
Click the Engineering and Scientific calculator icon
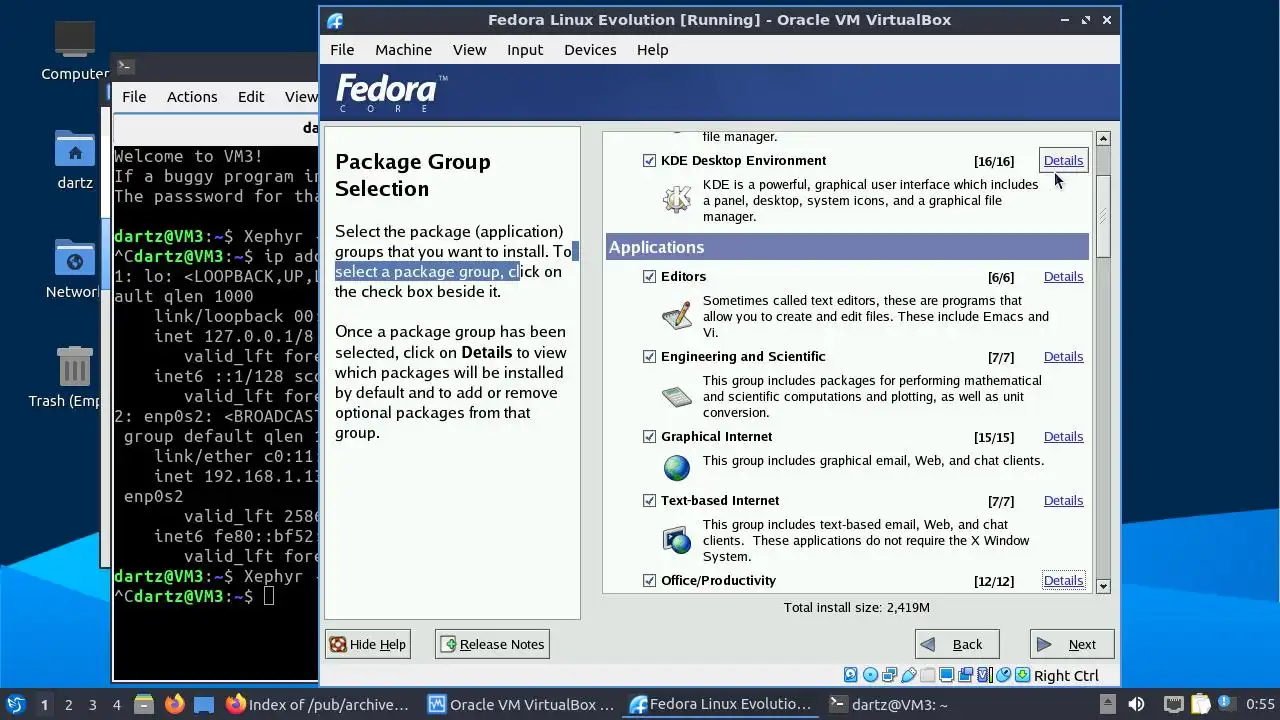[677, 396]
